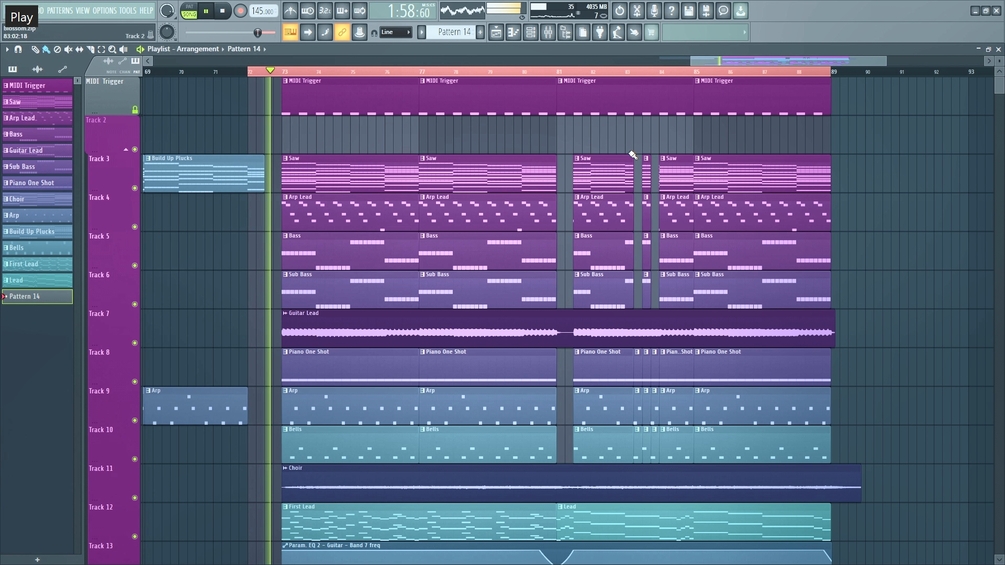This screenshot has width=1005, height=565.
Task: Open the Channel rack view button
Action: 531,32
